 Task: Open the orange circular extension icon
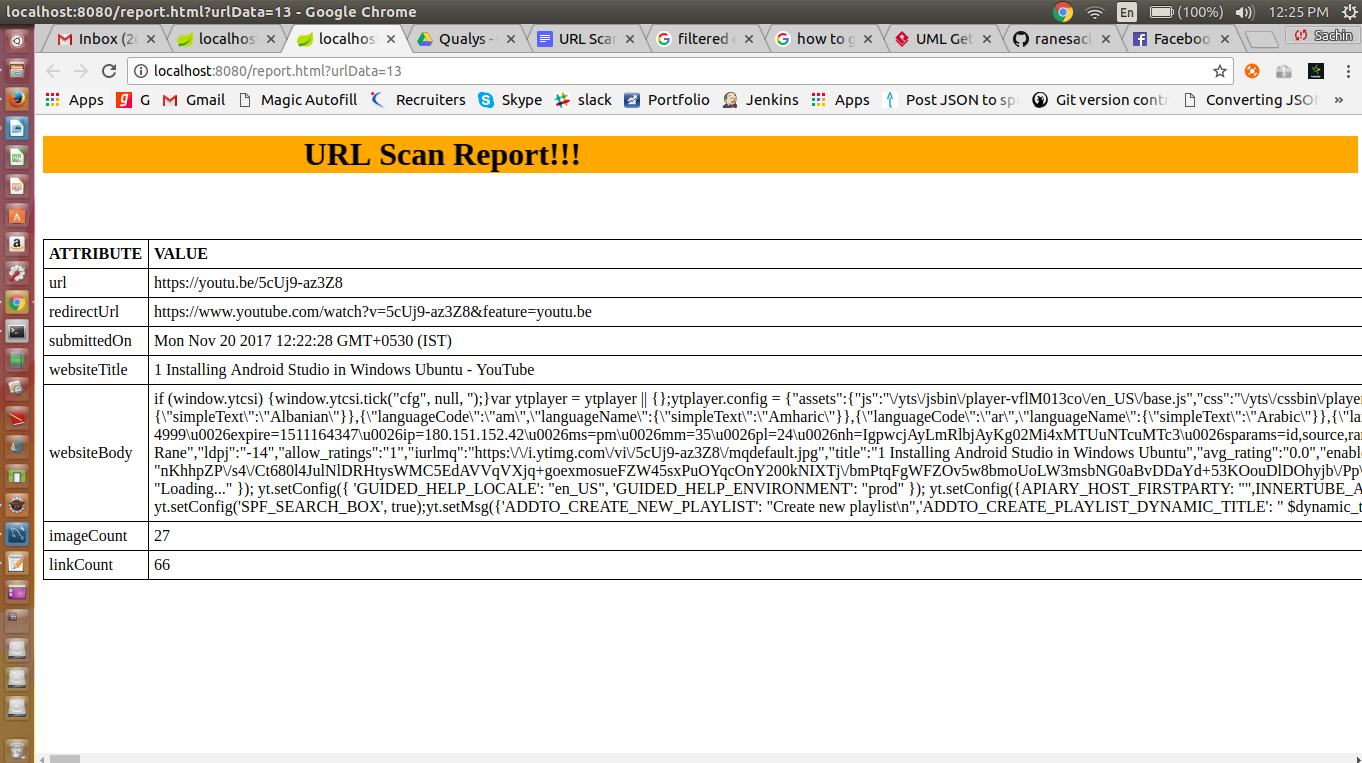coord(1252,71)
